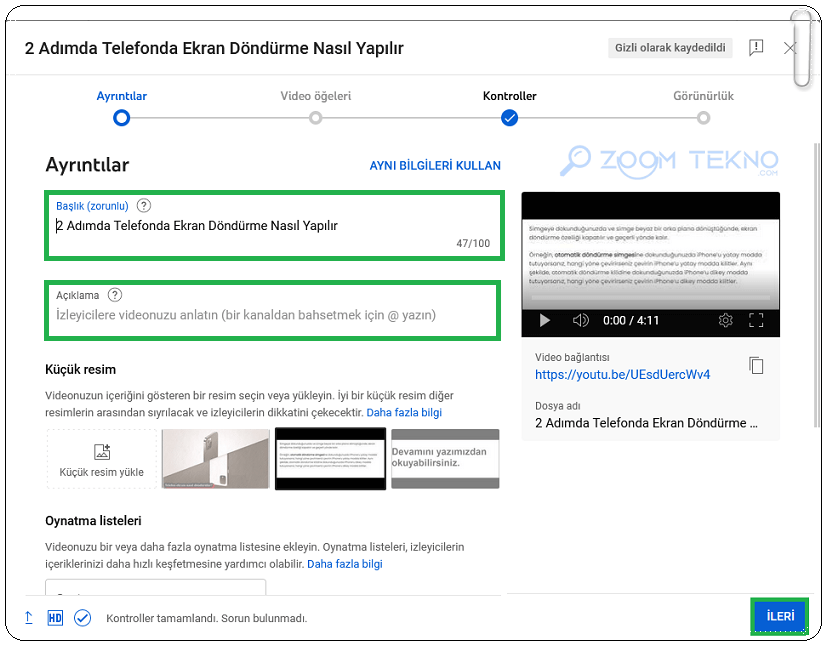The width and height of the screenshot is (827, 646).
Task: Open the youtu.be video link
Action: 622,374
